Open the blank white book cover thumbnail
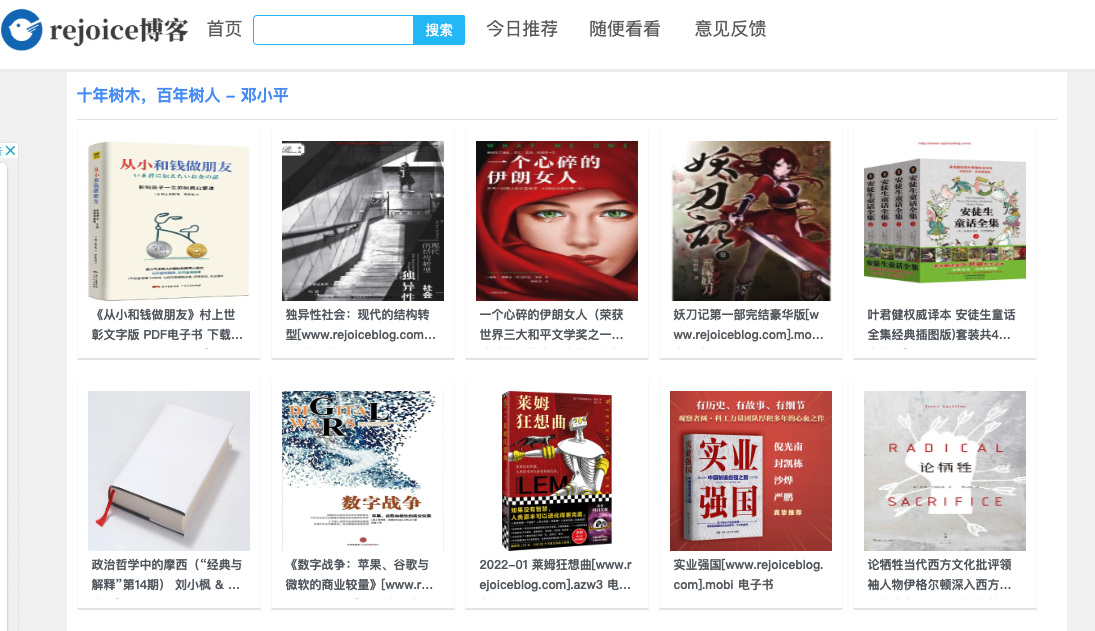The width and height of the screenshot is (1095, 631). (169, 470)
